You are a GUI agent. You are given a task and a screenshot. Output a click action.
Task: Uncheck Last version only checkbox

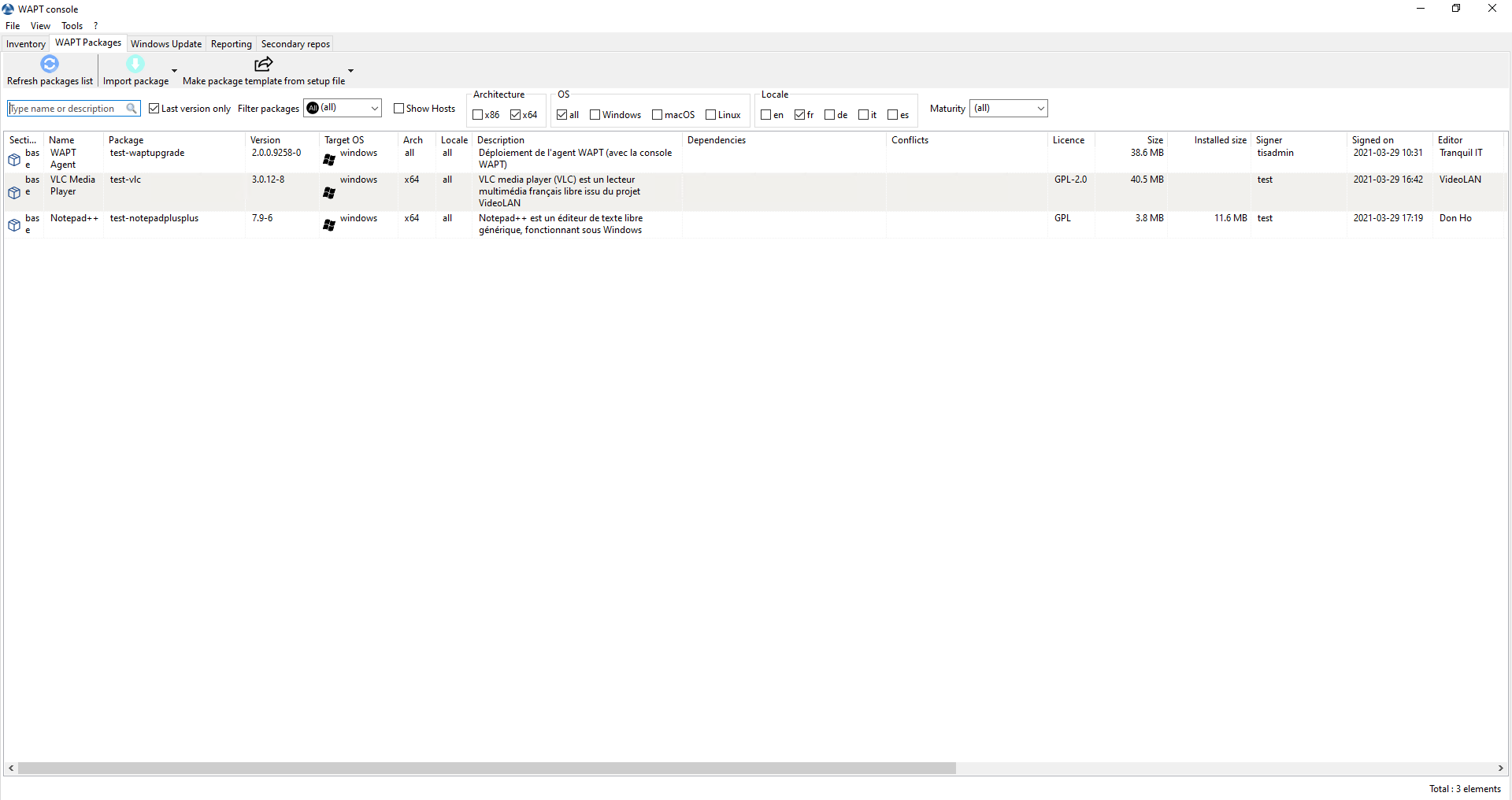(x=154, y=109)
